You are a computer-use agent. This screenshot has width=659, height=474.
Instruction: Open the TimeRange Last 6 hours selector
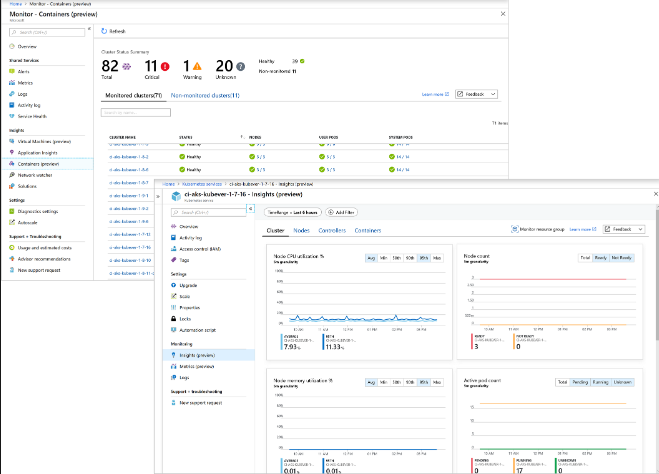293,213
